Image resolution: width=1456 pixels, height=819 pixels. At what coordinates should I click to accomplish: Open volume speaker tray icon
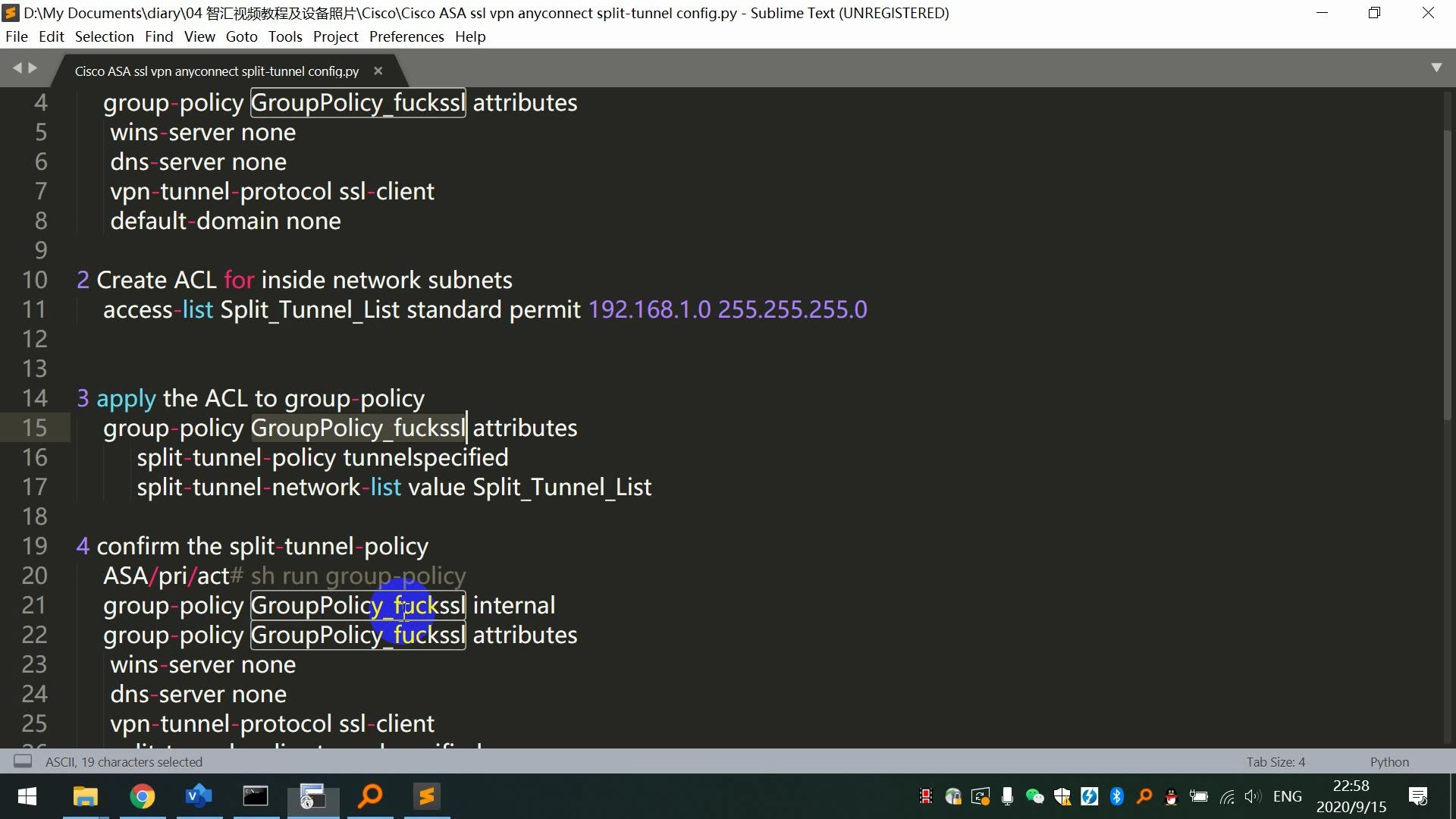point(1253,796)
